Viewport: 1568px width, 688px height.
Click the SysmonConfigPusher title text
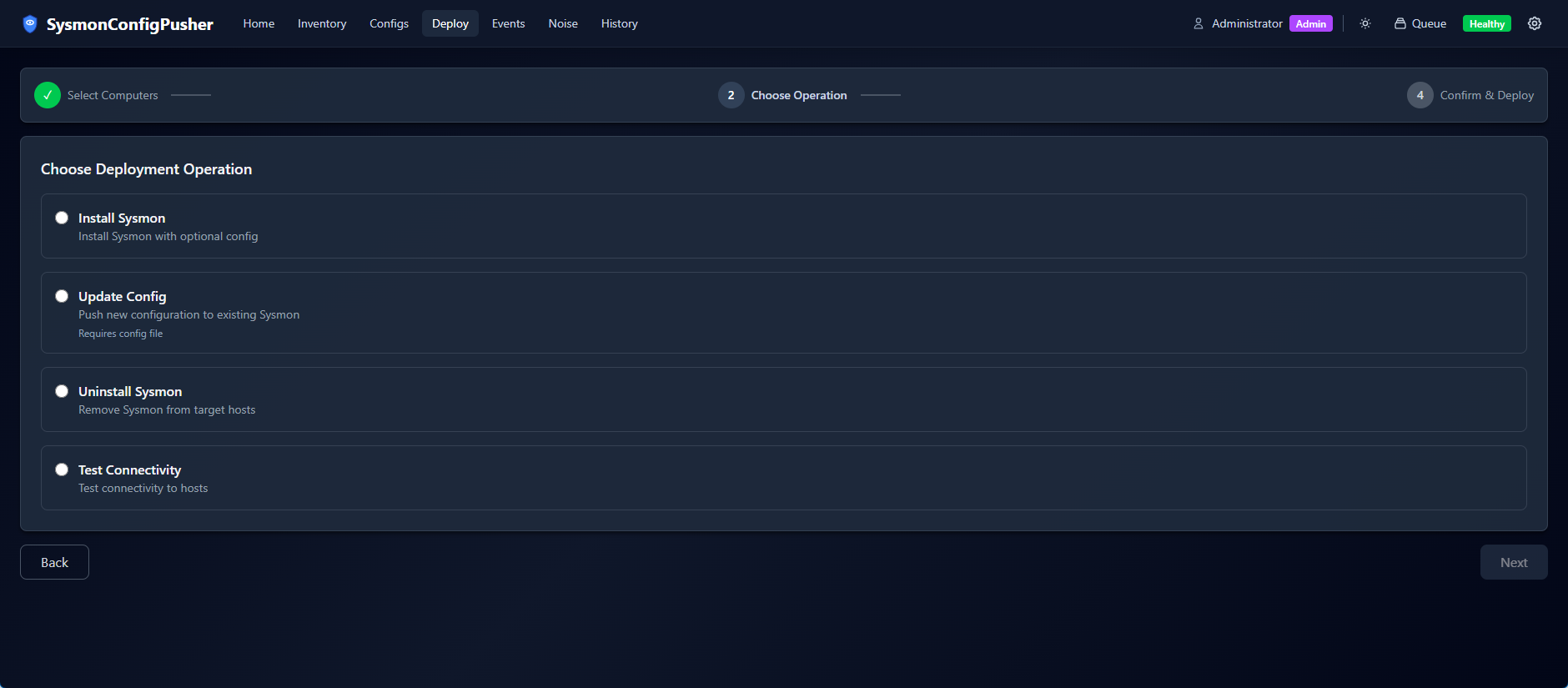tap(130, 24)
